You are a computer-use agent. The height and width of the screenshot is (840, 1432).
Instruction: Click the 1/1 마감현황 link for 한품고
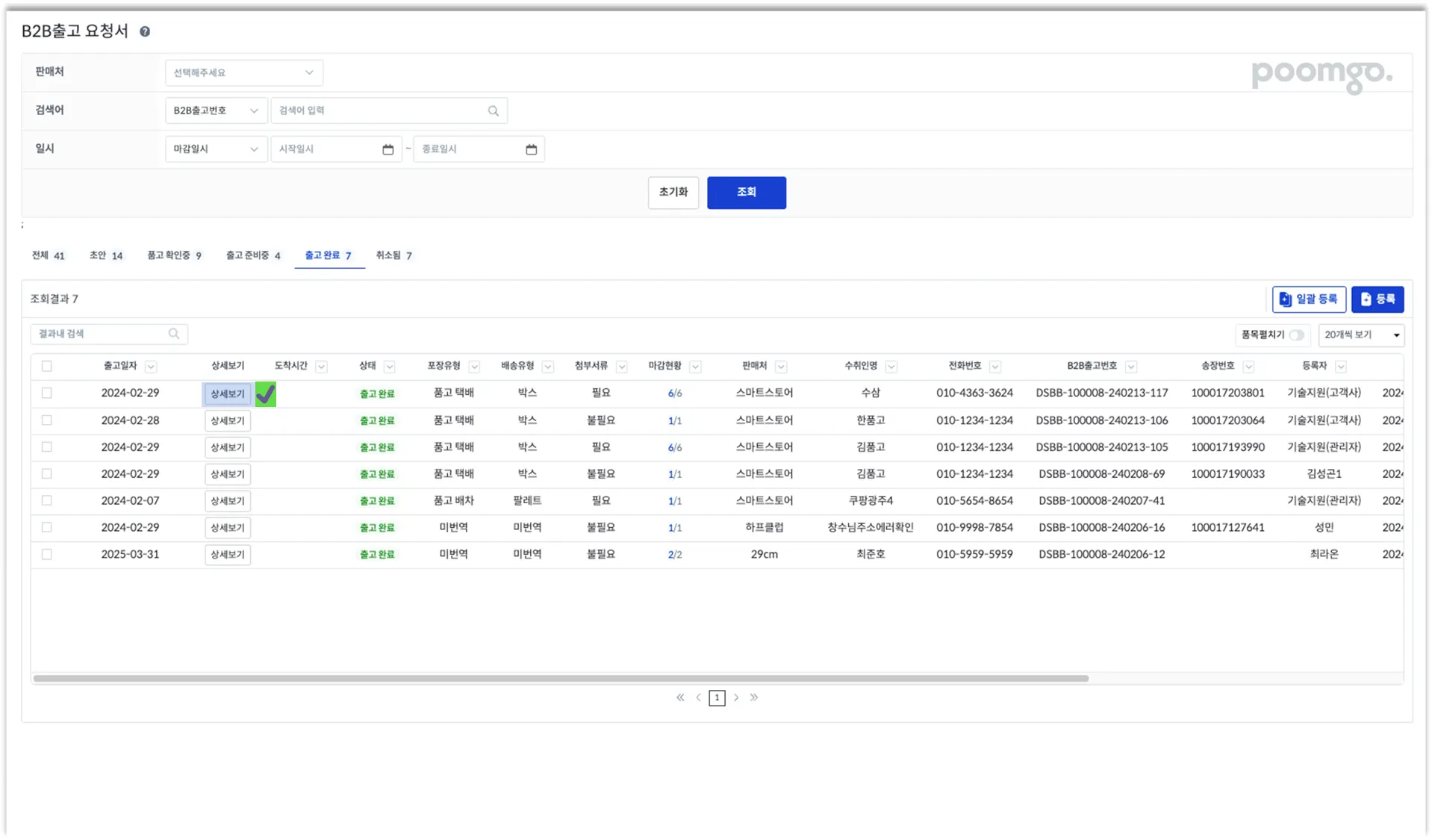pyautogui.click(x=675, y=421)
